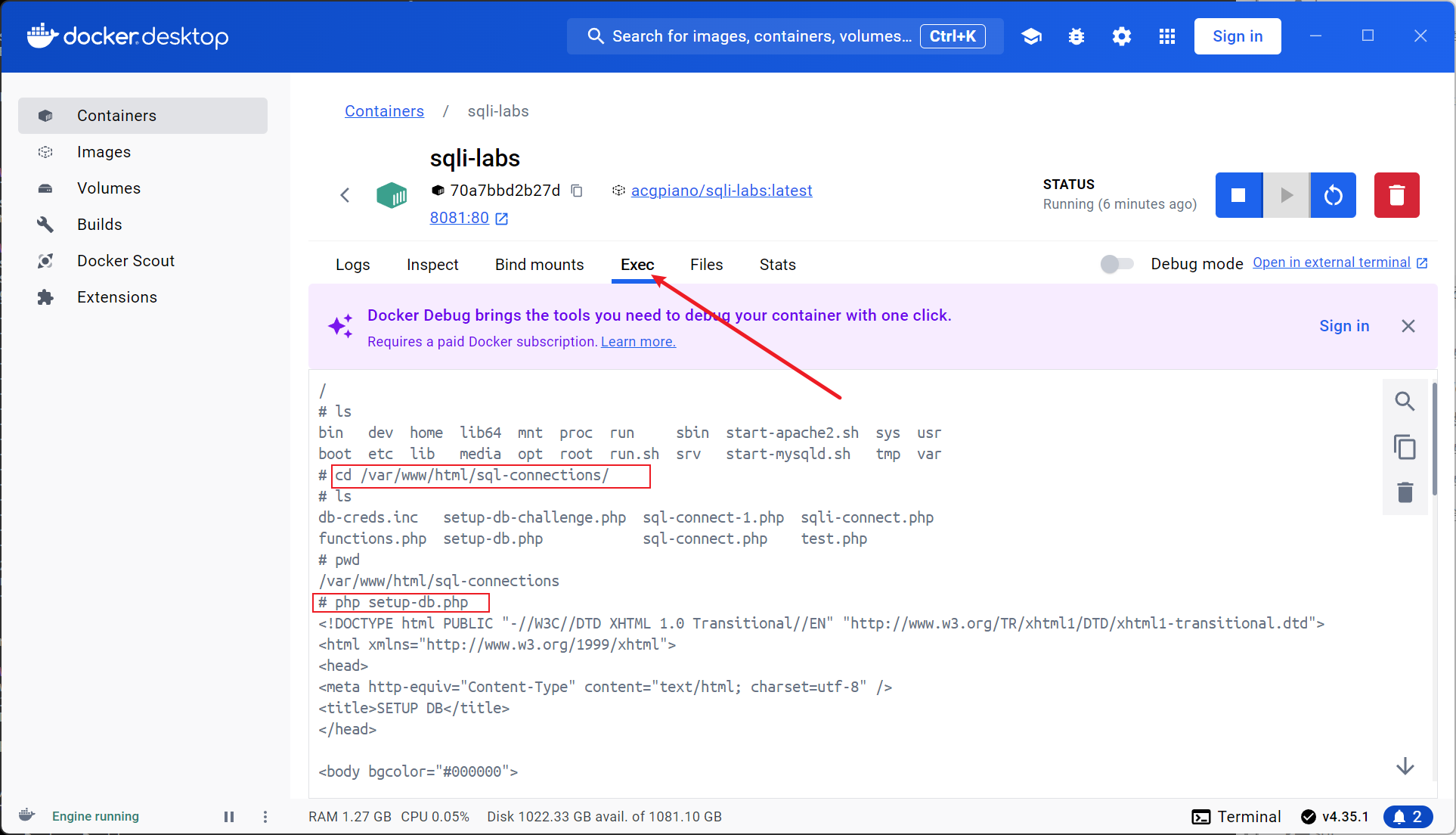Open Images in the sidebar

143,152
